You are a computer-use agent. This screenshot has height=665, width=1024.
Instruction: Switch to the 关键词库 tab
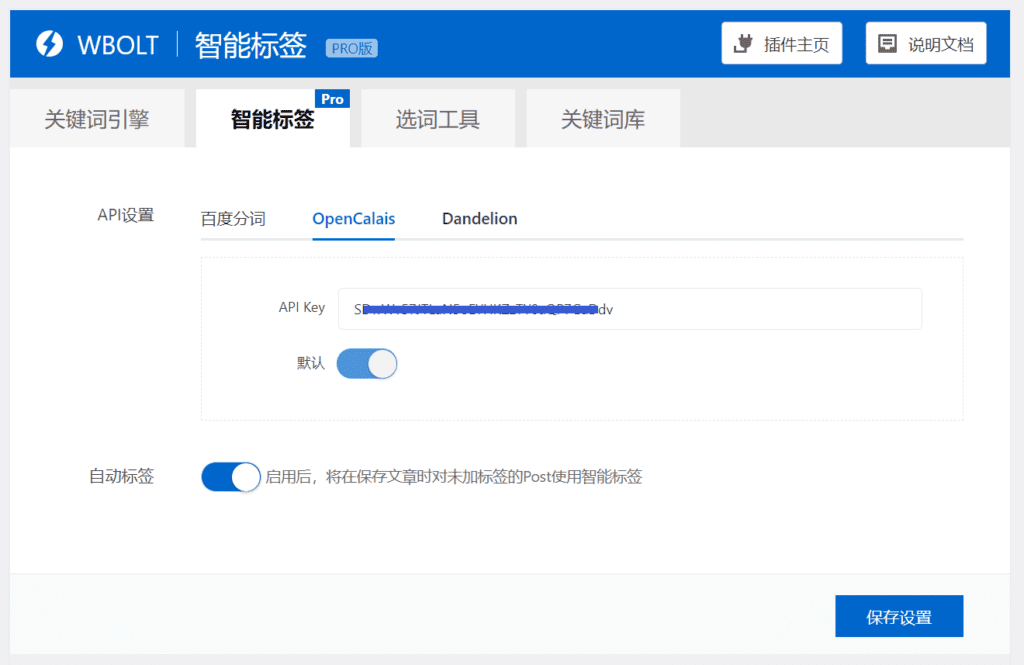pos(602,117)
